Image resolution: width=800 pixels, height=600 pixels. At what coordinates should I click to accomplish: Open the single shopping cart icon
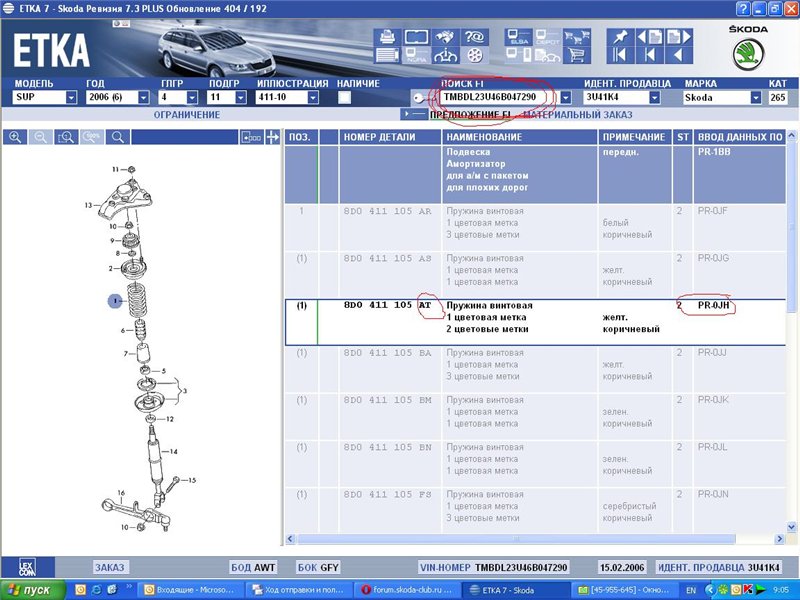coord(577,55)
